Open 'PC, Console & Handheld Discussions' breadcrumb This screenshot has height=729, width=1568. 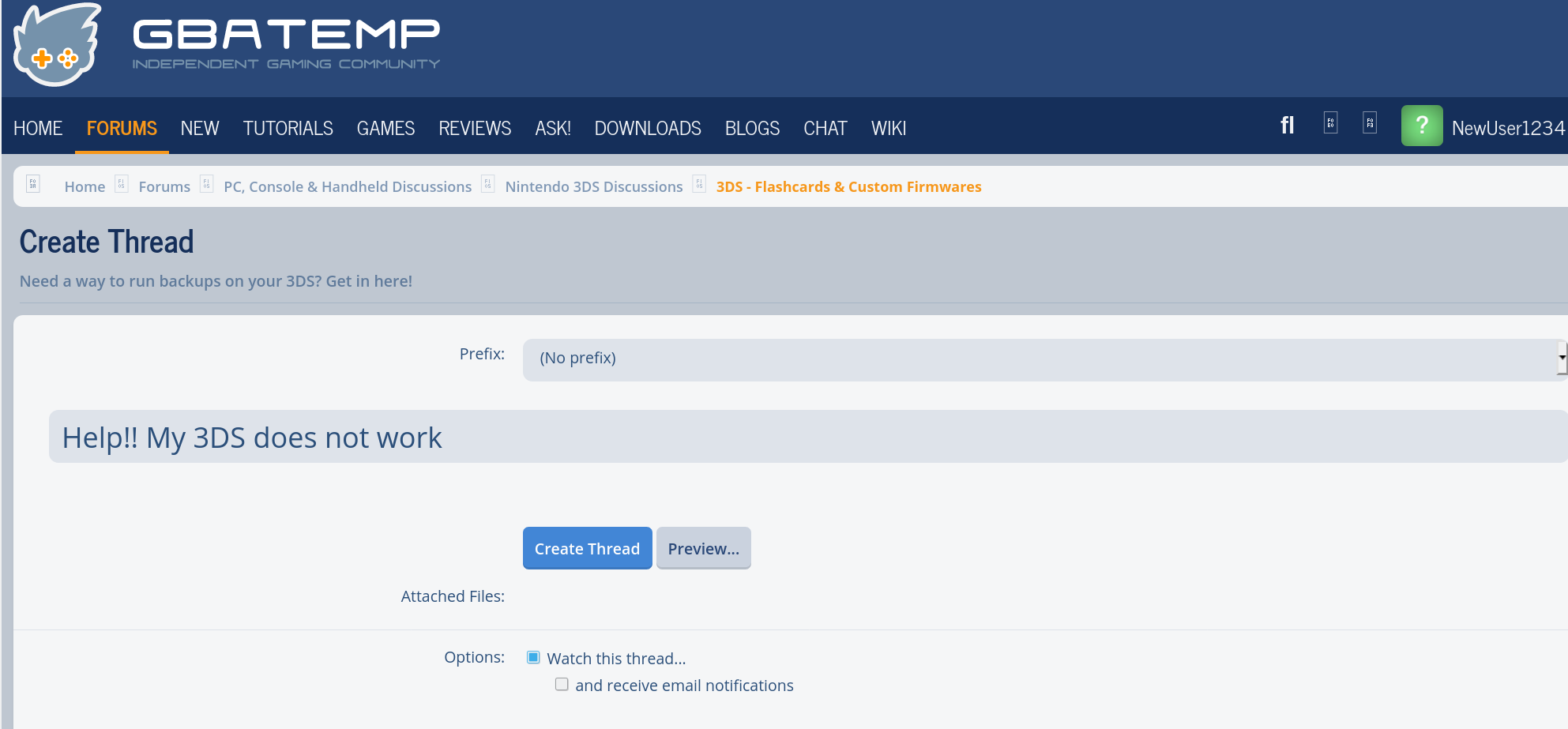(x=348, y=186)
